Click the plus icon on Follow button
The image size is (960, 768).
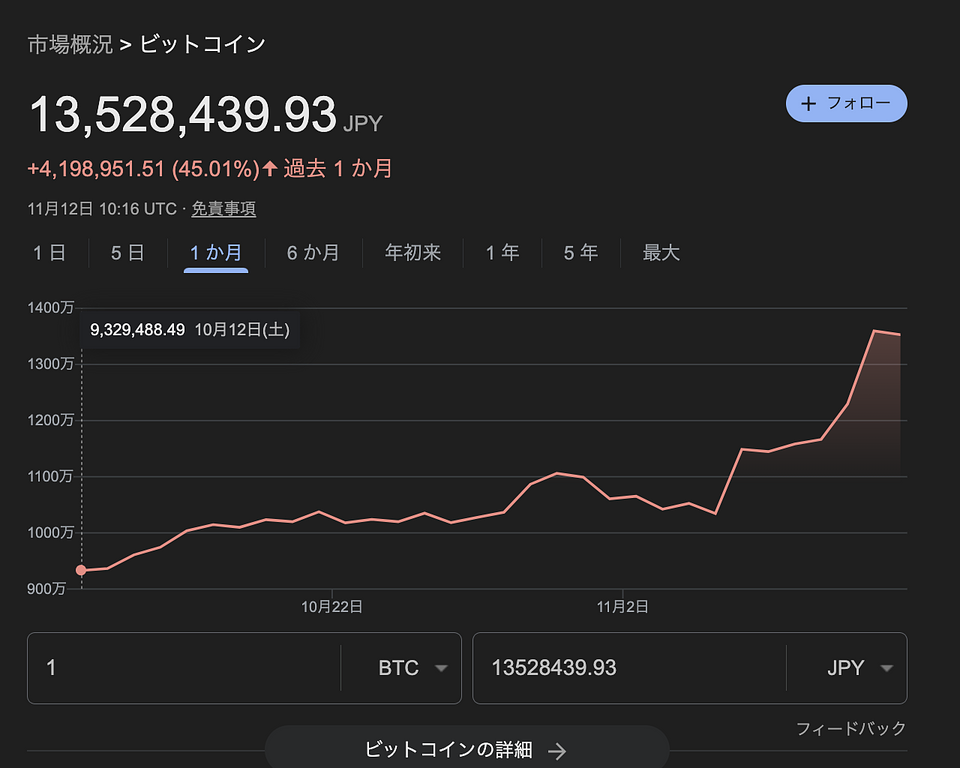(x=810, y=104)
